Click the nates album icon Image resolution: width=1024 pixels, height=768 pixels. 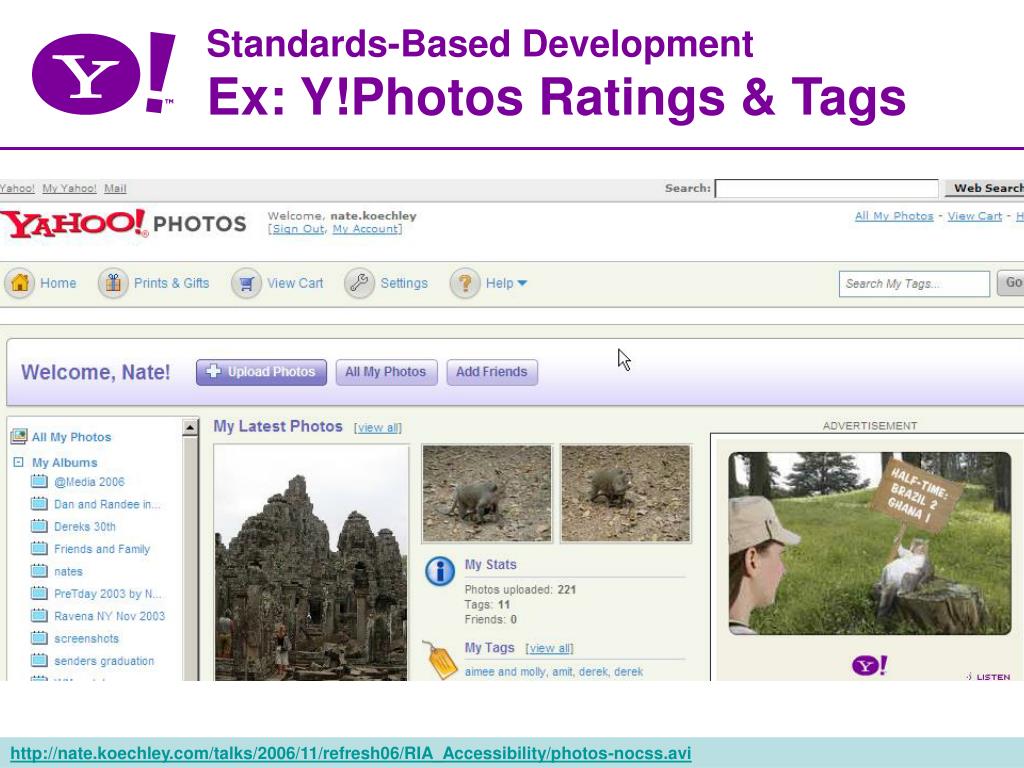tap(39, 571)
